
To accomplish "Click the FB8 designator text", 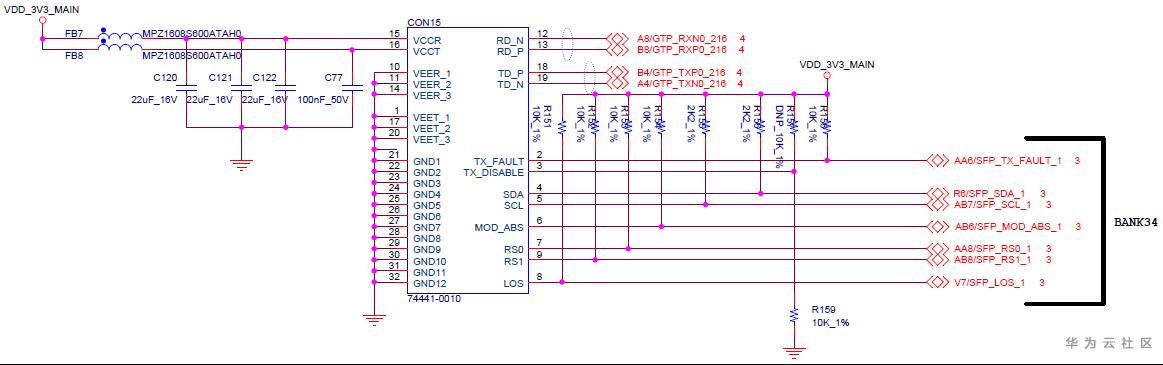I will point(73,56).
